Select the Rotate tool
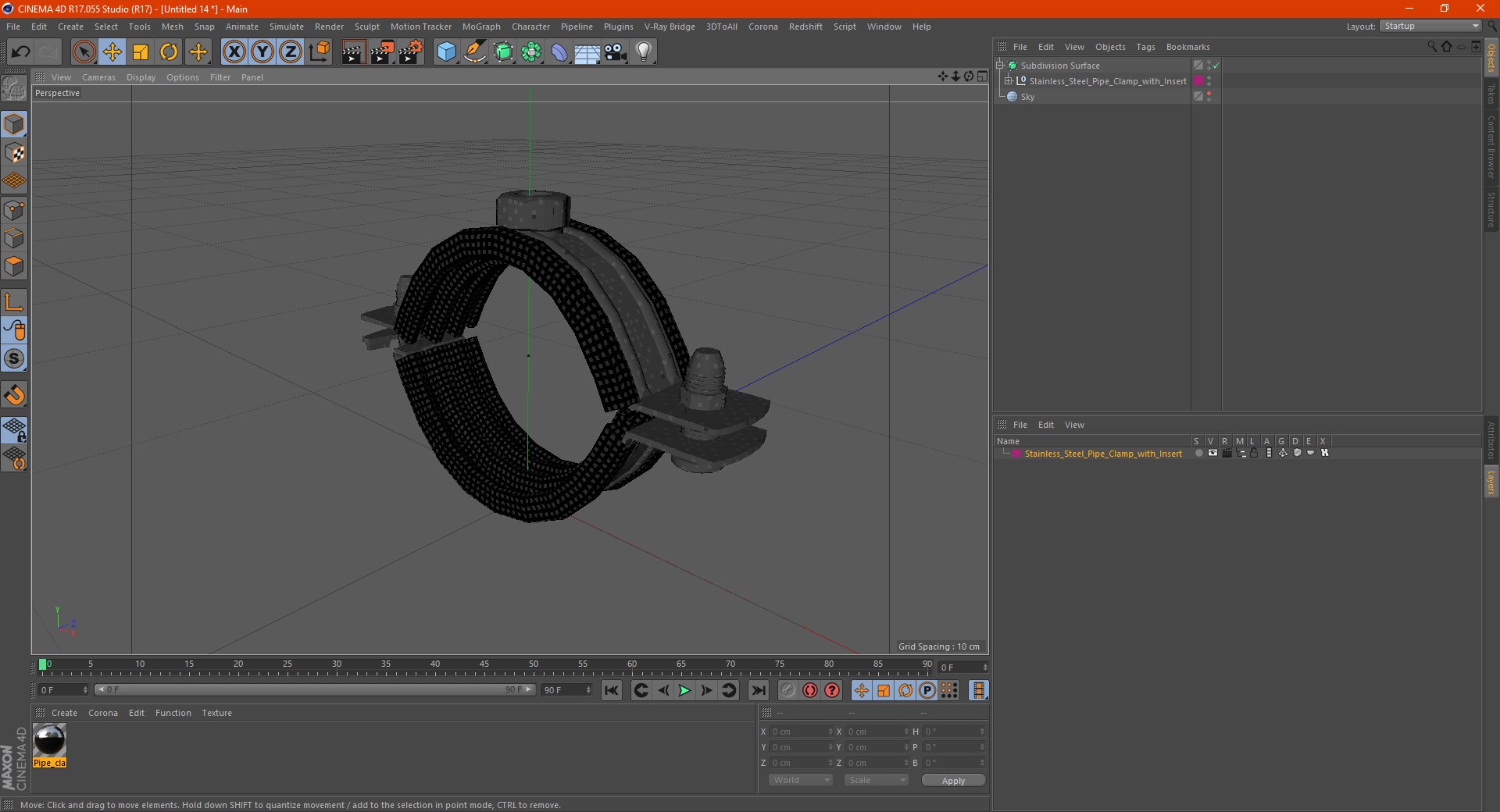The width and height of the screenshot is (1500, 812). pos(169,52)
